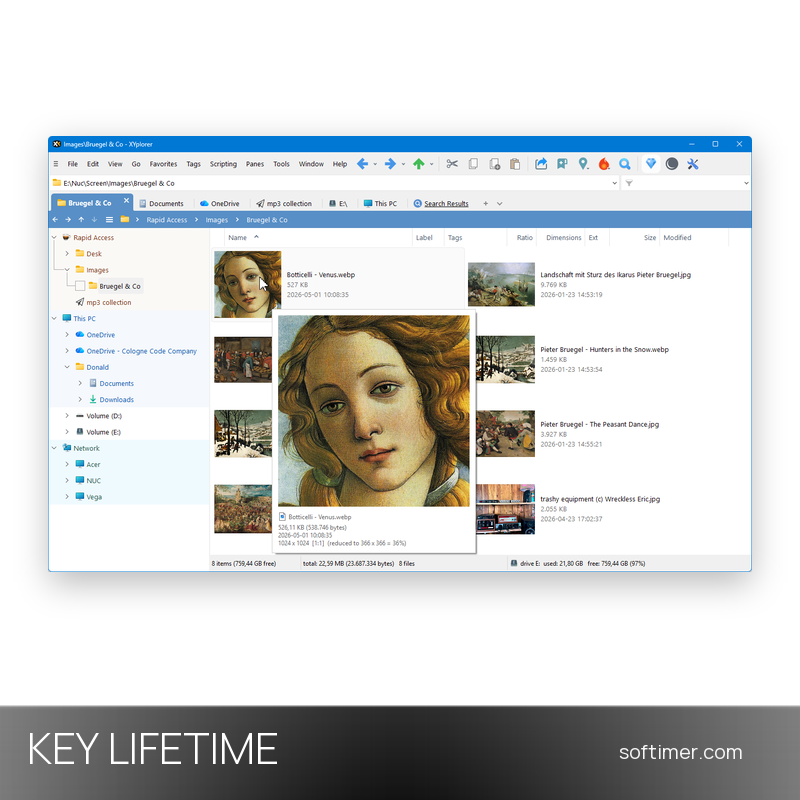The image size is (800, 800).
Task: Switch to the Documents tab
Action: [x=161, y=203]
